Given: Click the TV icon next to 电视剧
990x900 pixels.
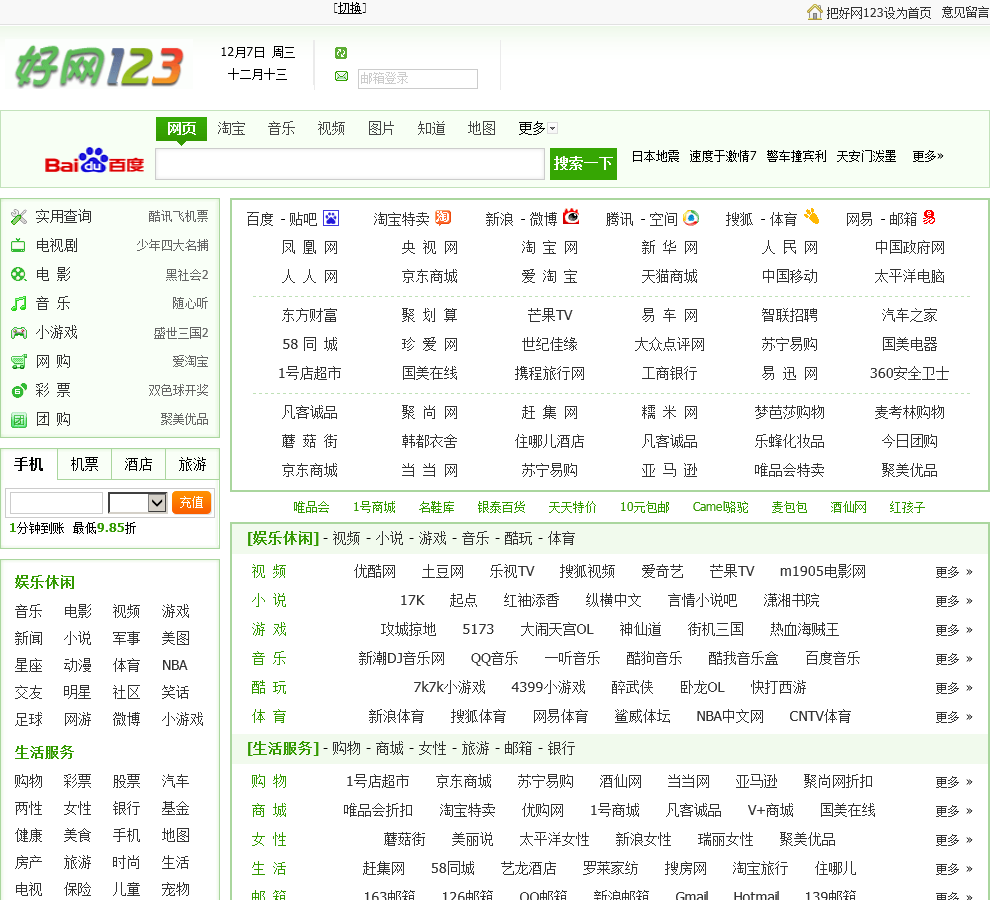Looking at the screenshot, I should tap(18, 245).
